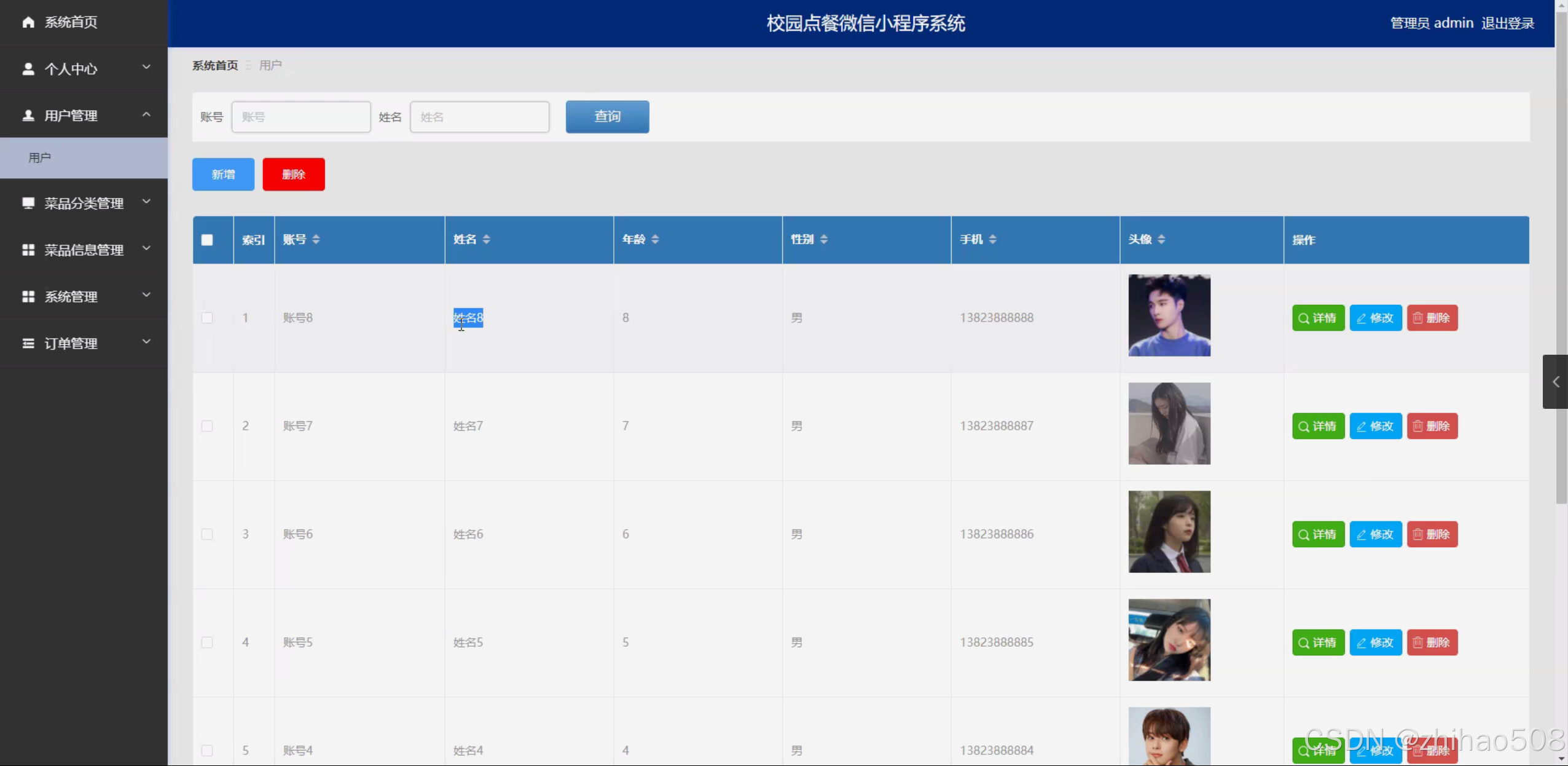Click the 订单管理 list icon
Viewport: 1568px width, 766px height.
(28, 343)
